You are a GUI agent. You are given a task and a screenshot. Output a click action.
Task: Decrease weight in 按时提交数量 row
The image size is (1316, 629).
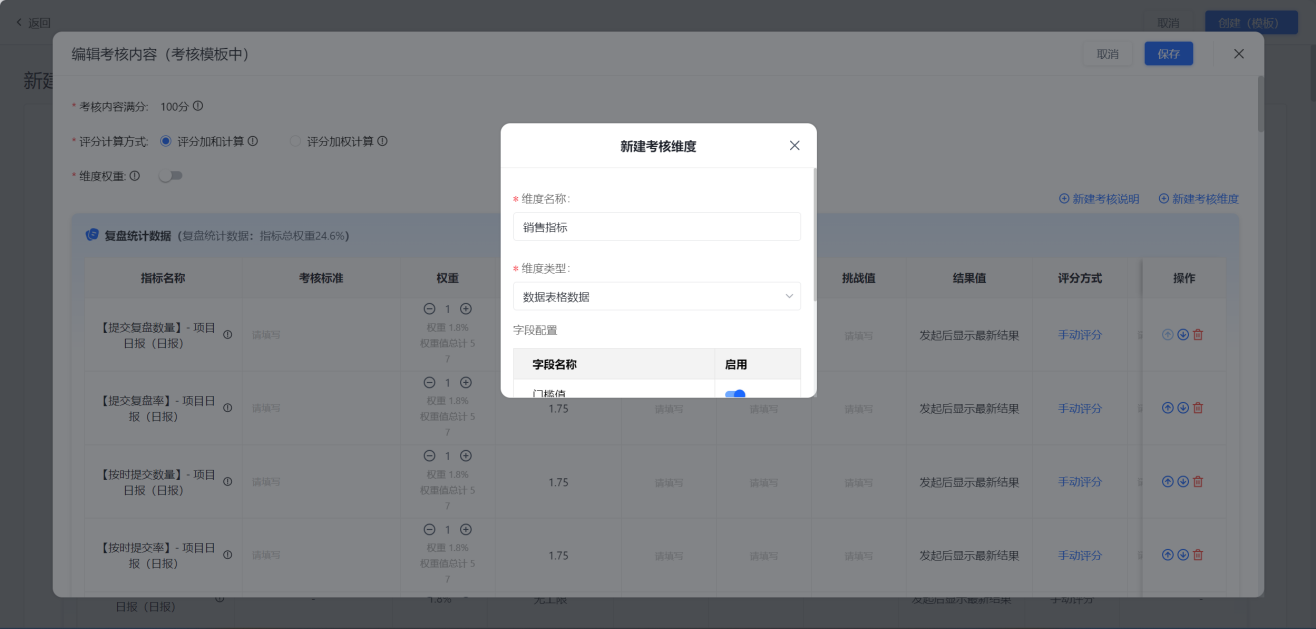click(x=430, y=455)
